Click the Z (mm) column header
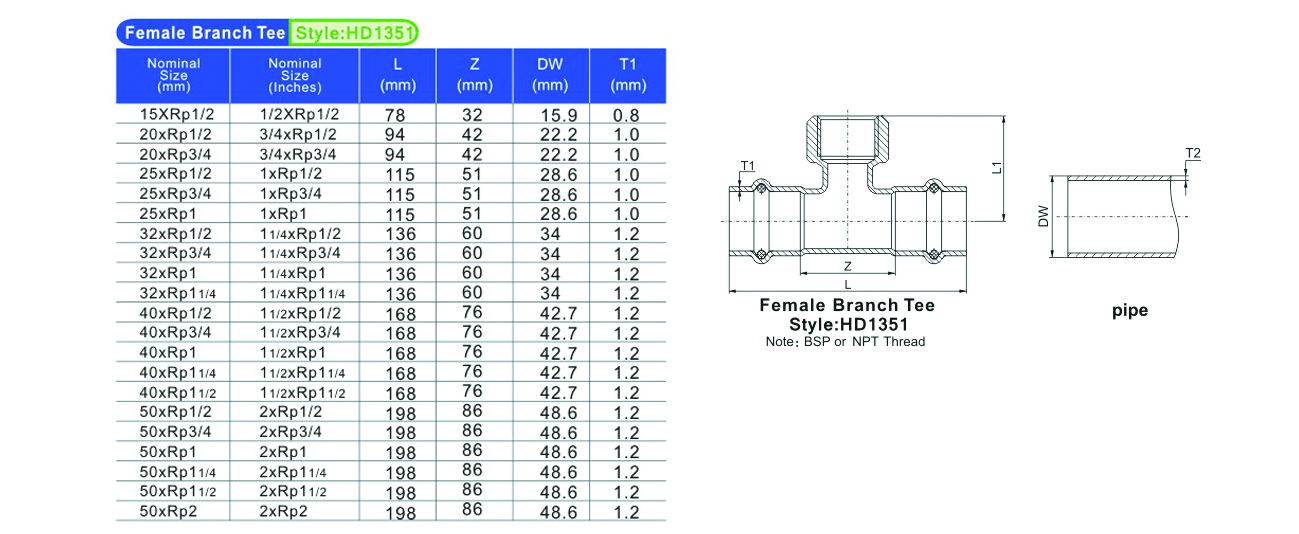The image size is (1299, 534). point(475,75)
